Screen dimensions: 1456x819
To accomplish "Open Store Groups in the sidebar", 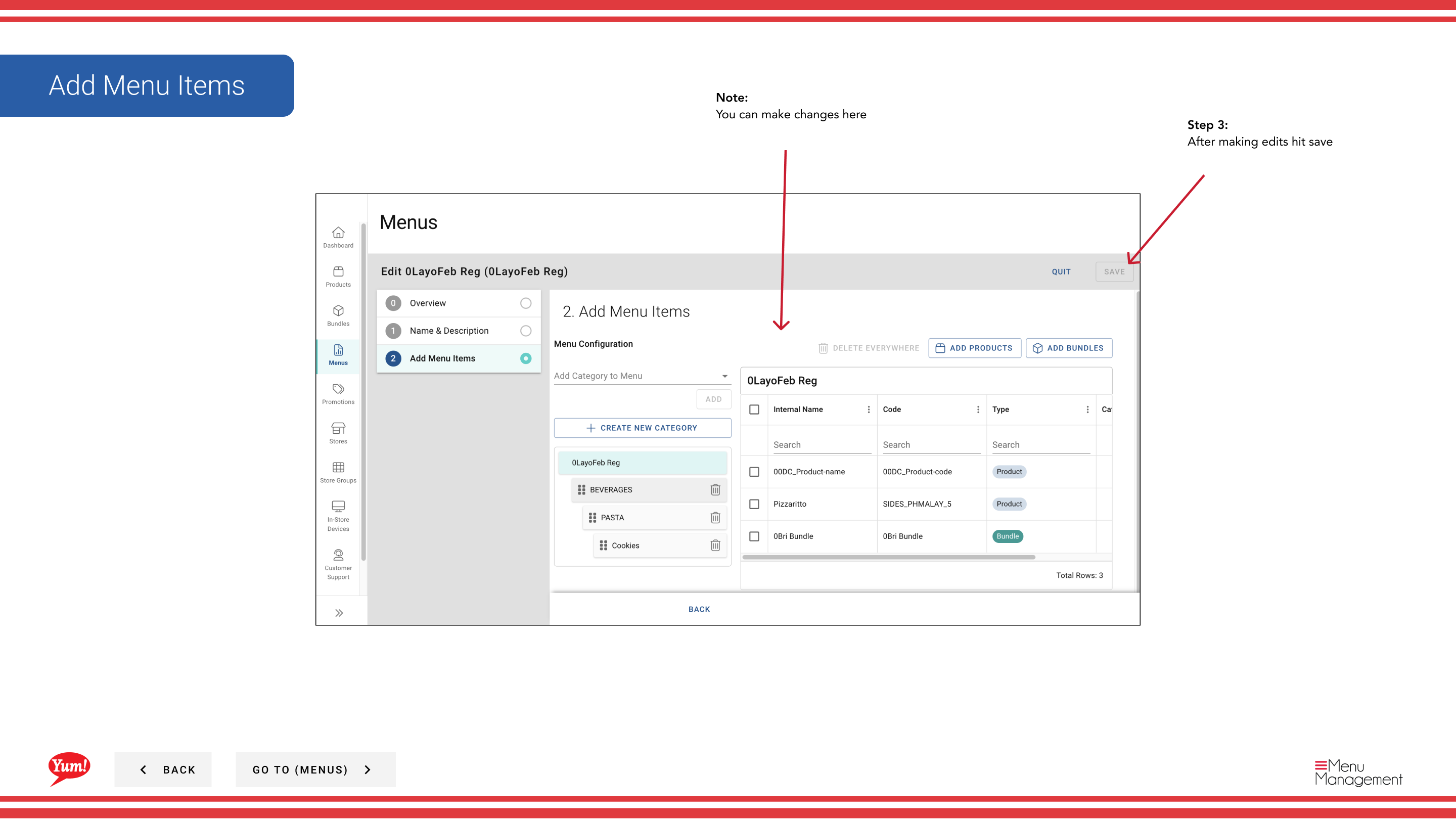I will coord(338,473).
